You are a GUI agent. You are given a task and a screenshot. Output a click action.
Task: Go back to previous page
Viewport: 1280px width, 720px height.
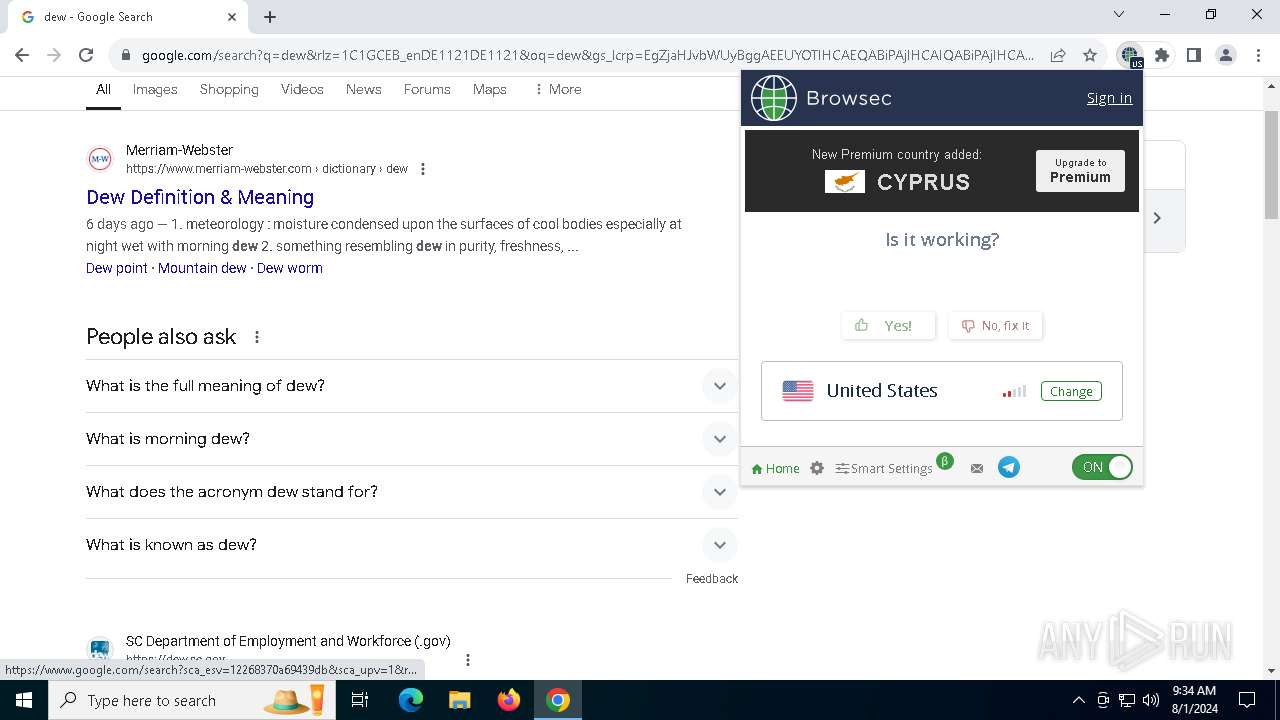coord(22,56)
